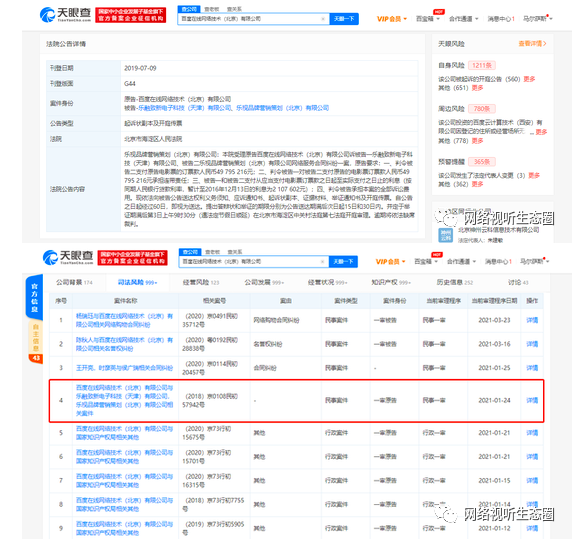Switch to 司法风险 999+ tab
585x550 pixels.
[x=137, y=282]
